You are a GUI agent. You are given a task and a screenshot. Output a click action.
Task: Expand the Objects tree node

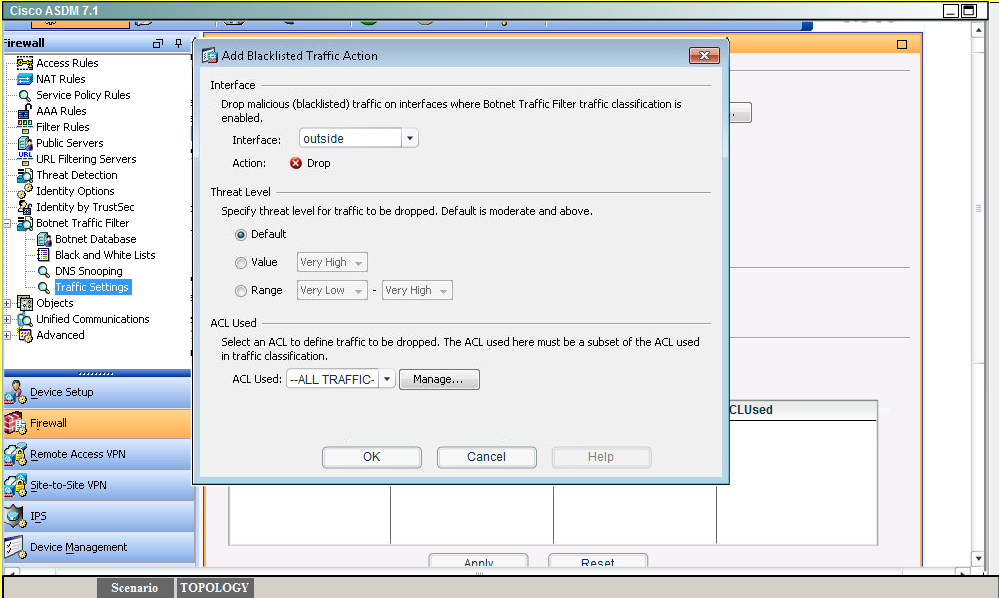[x=8, y=303]
